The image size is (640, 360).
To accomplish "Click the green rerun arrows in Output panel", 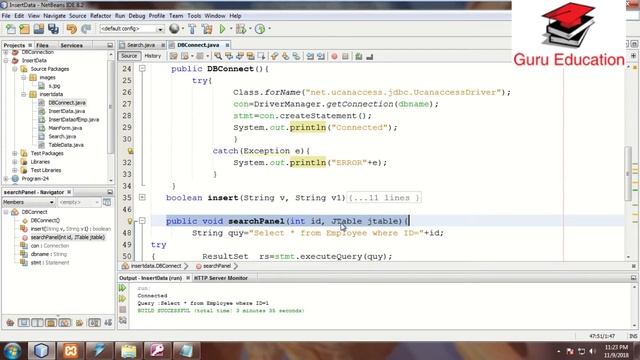I will coord(122,288).
